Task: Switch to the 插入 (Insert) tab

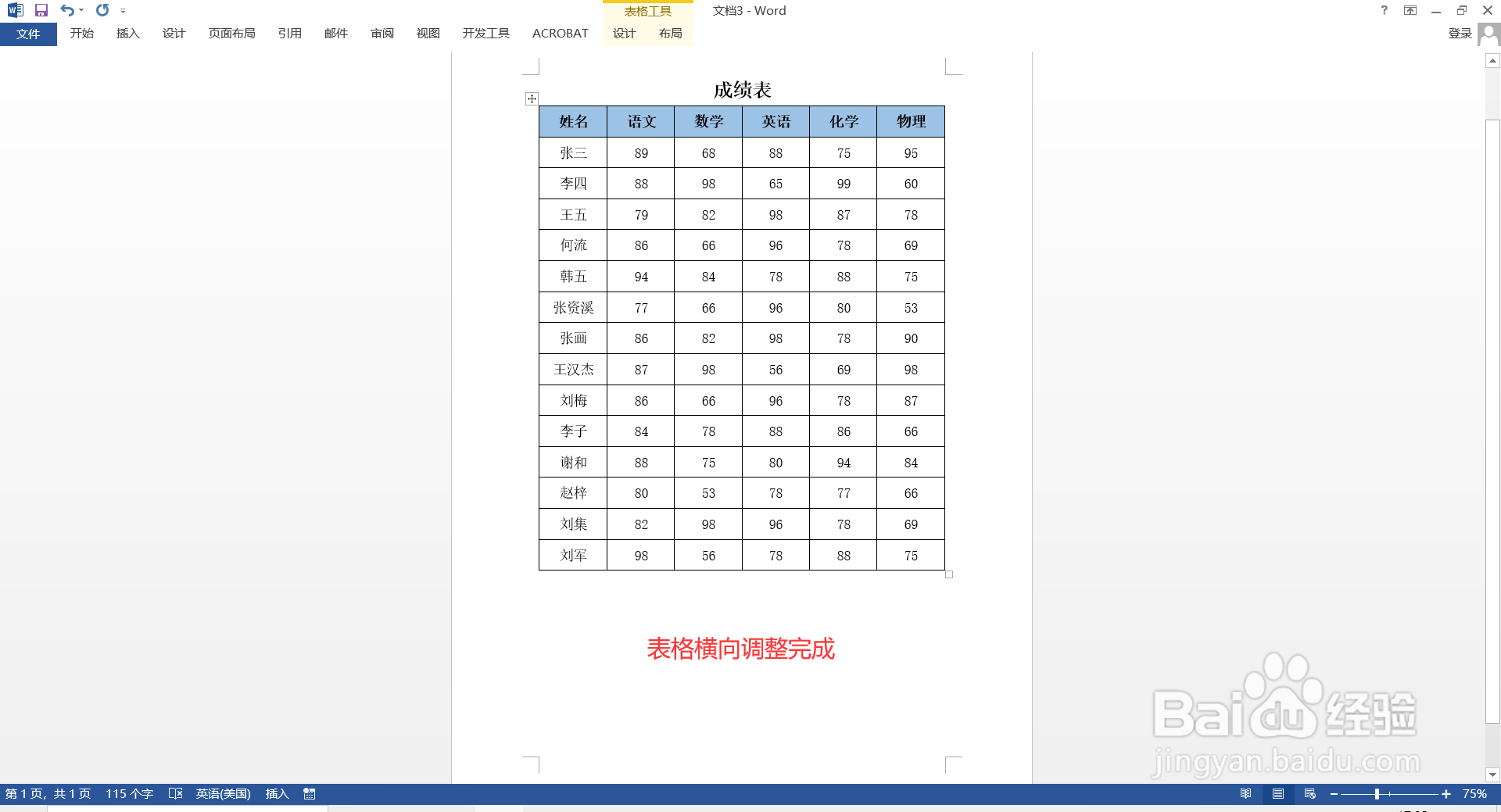Action: click(x=127, y=34)
